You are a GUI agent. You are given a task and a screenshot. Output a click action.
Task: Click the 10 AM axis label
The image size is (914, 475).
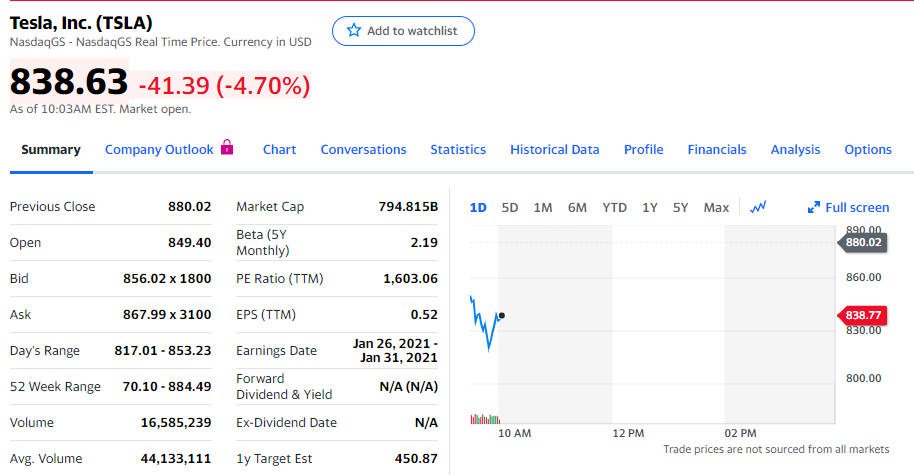(x=514, y=434)
